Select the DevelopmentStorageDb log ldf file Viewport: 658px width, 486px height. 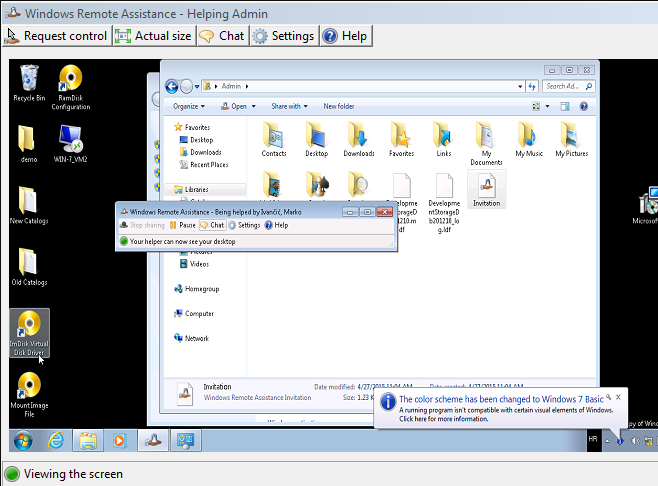[444, 203]
